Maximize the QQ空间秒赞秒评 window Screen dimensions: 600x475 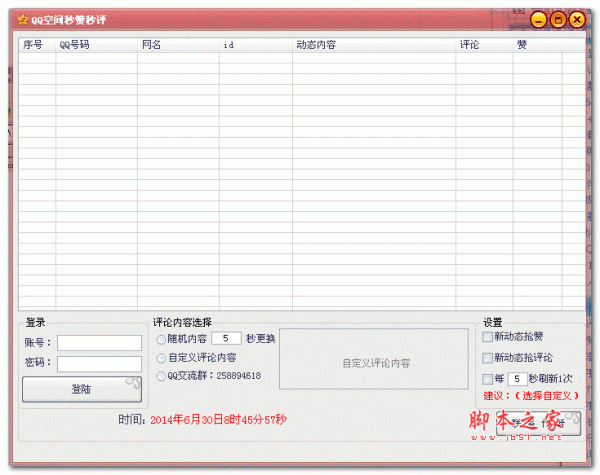(x=558, y=20)
